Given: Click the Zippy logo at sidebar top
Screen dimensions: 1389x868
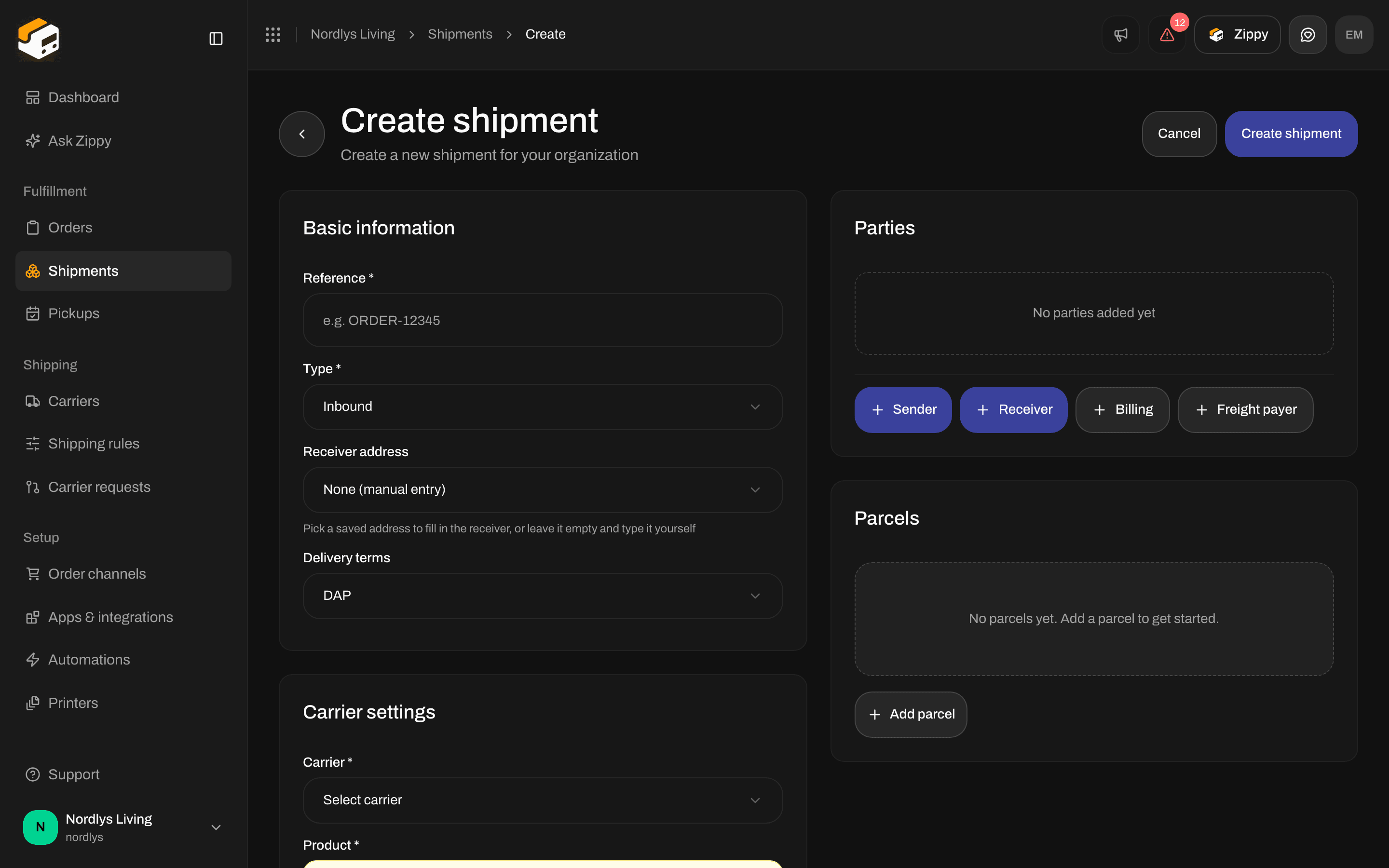Looking at the screenshot, I should [39, 39].
